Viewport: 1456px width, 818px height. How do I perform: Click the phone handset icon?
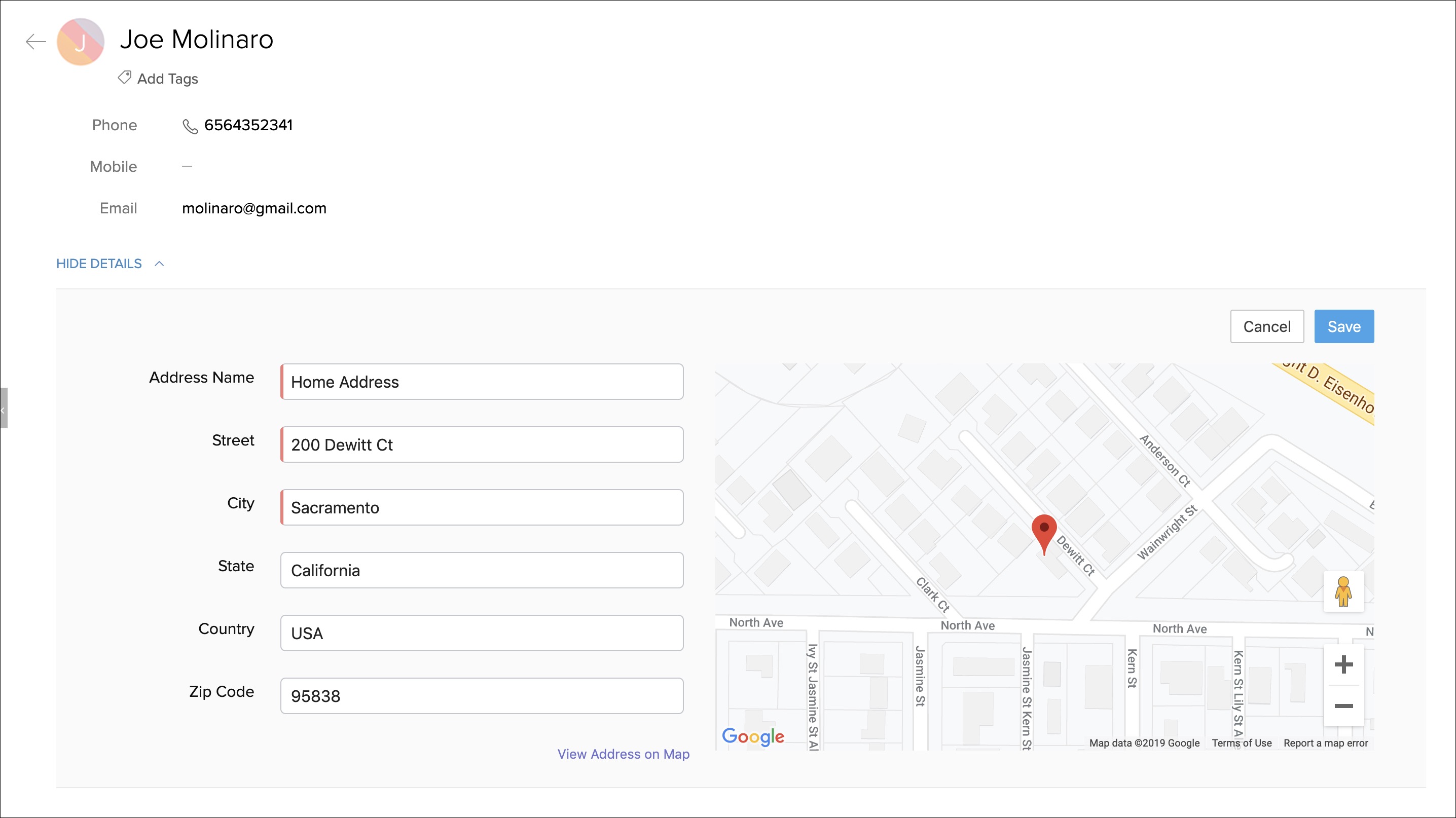[190, 126]
